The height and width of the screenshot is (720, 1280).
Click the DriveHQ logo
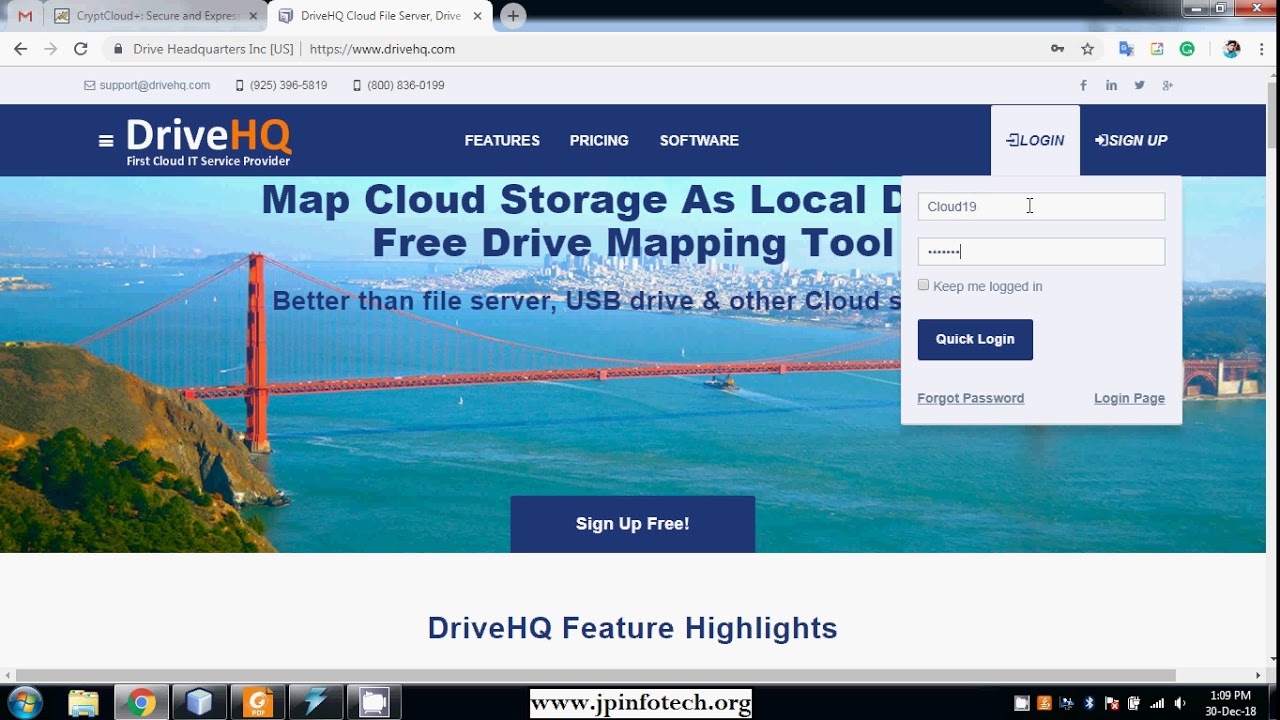click(x=208, y=142)
